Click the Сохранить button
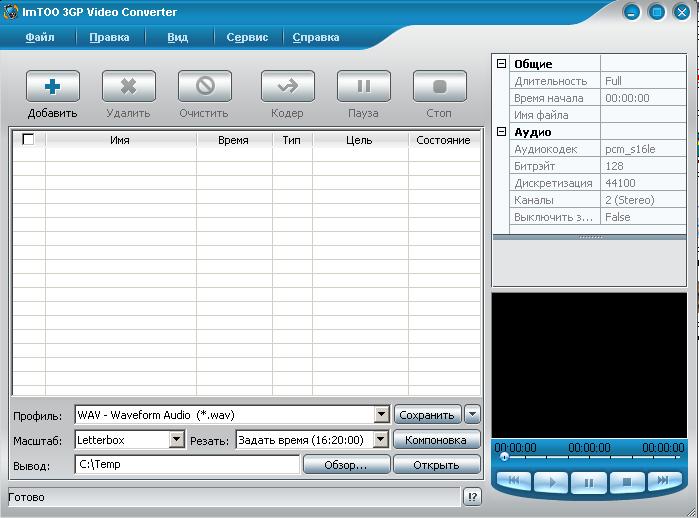 427,415
